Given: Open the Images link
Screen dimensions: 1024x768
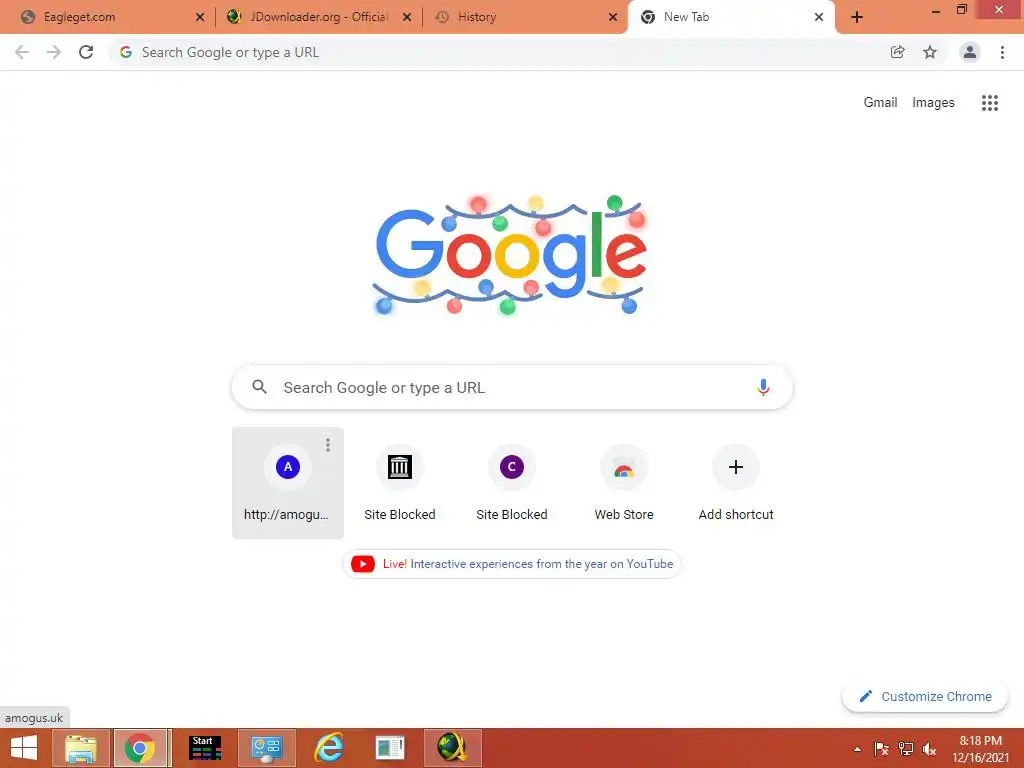Looking at the screenshot, I should pyautogui.click(x=933, y=103).
